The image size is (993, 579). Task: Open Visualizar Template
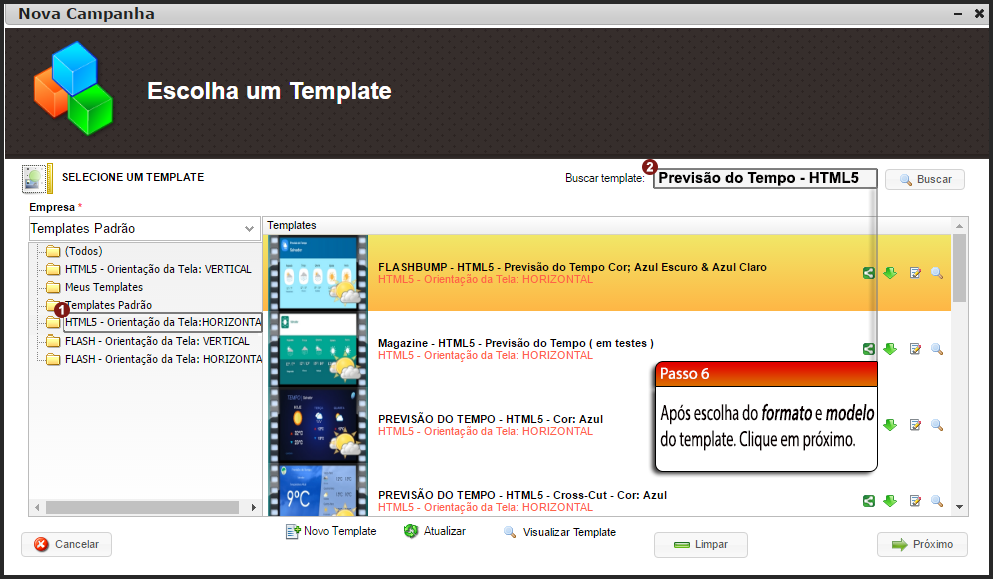pyautogui.click(x=559, y=531)
